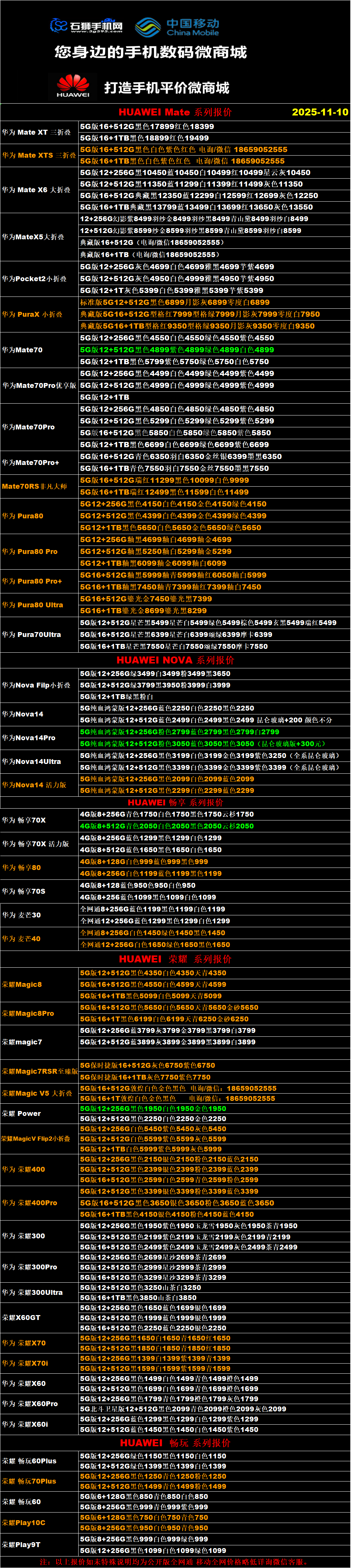Click the 华为Nova14Ultra model label

31,762
